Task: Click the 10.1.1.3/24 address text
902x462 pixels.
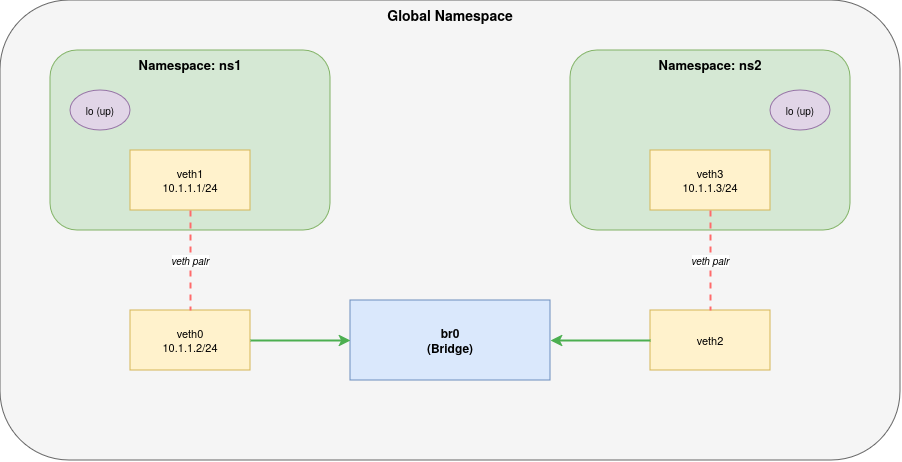Action: [x=710, y=188]
